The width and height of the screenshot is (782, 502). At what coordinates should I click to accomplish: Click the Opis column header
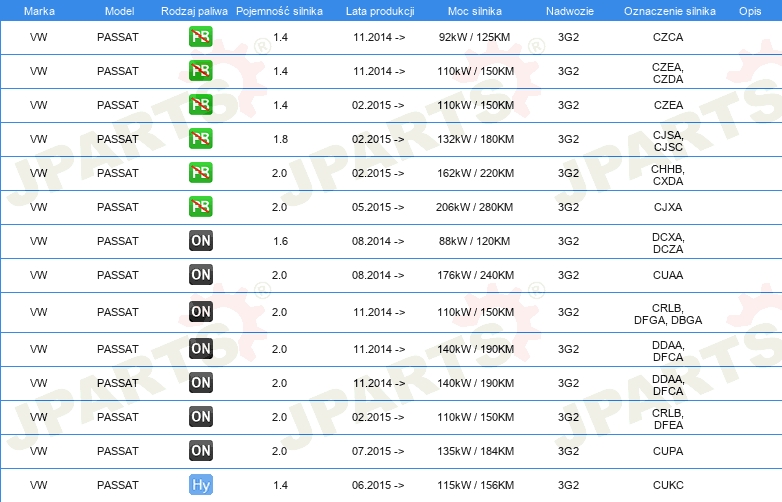point(750,11)
